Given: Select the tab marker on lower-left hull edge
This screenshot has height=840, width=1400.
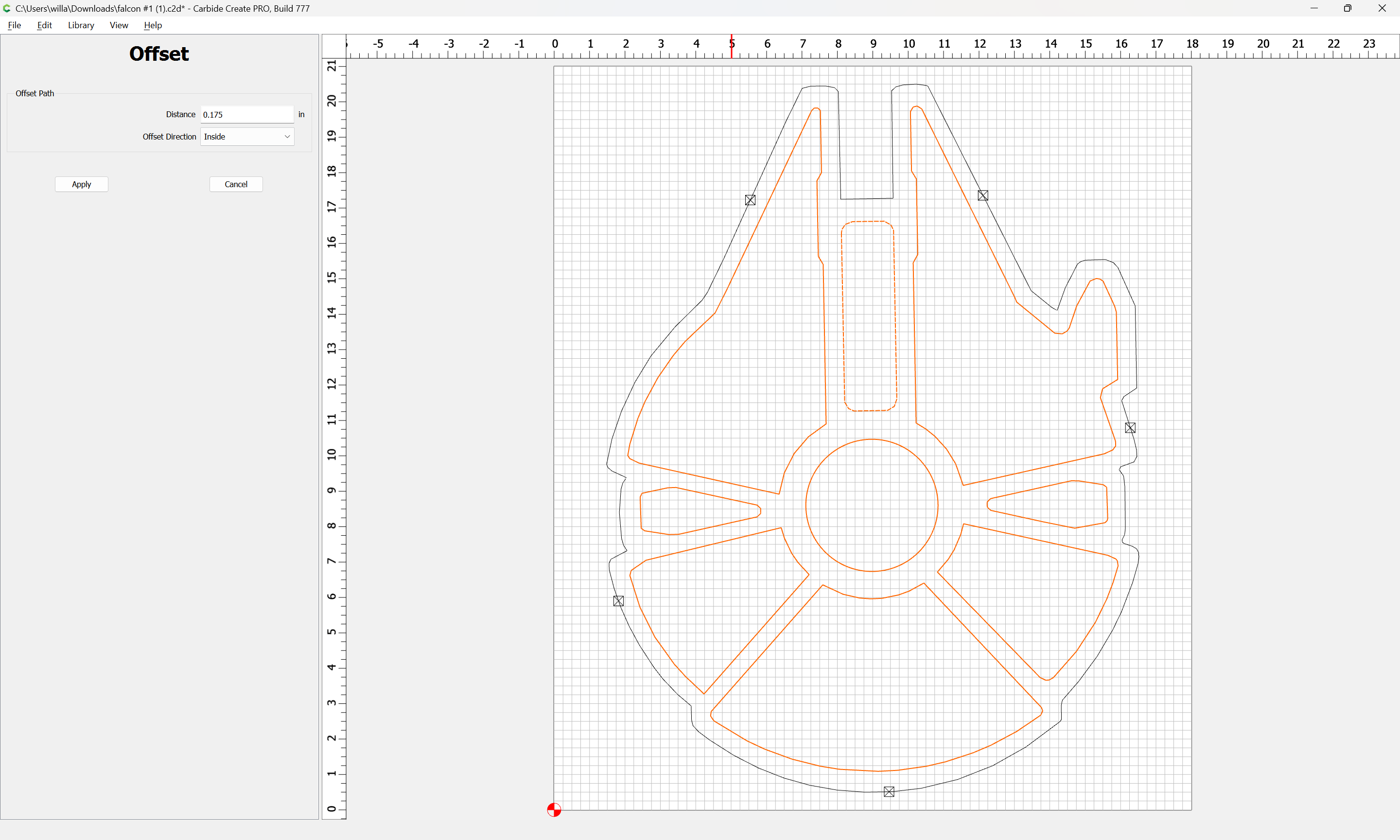Looking at the screenshot, I should coord(618,601).
